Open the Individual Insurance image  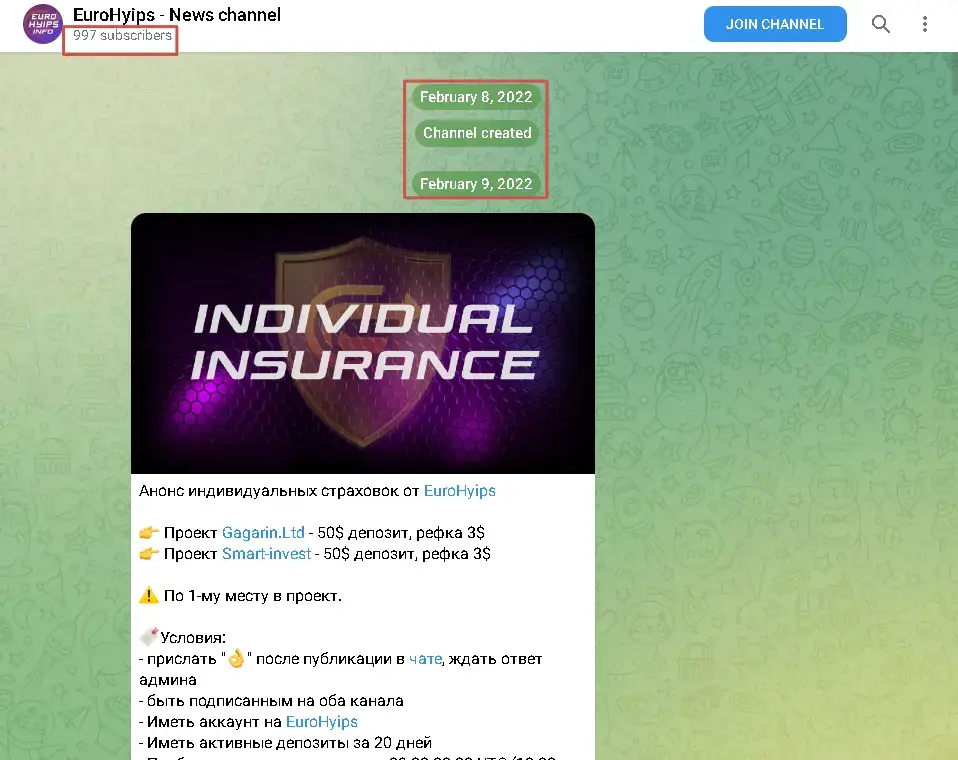(363, 343)
